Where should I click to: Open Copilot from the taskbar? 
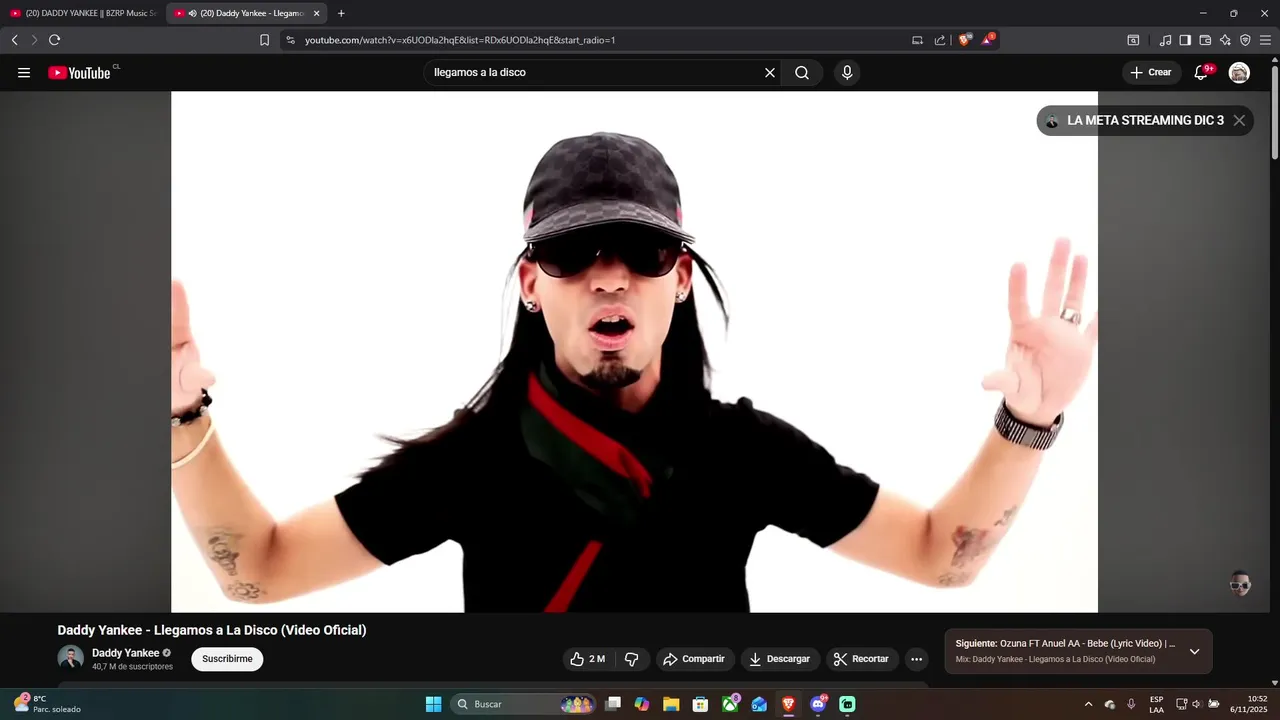point(642,704)
